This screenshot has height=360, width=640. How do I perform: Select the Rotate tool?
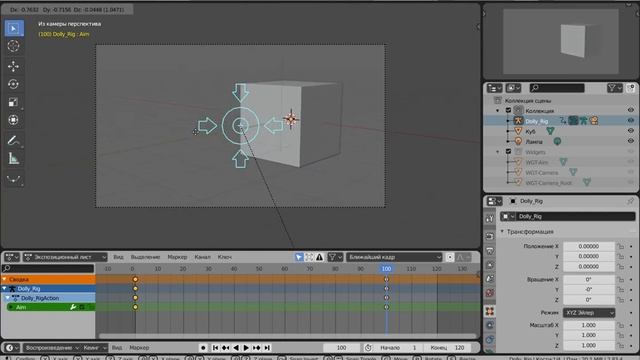point(14,84)
